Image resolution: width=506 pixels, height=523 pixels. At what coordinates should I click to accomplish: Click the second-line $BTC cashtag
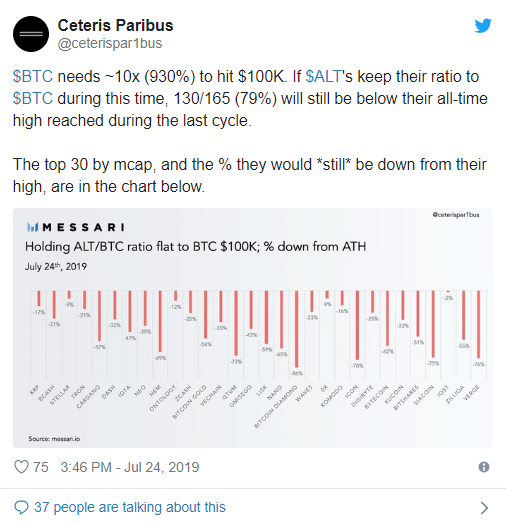point(33,98)
